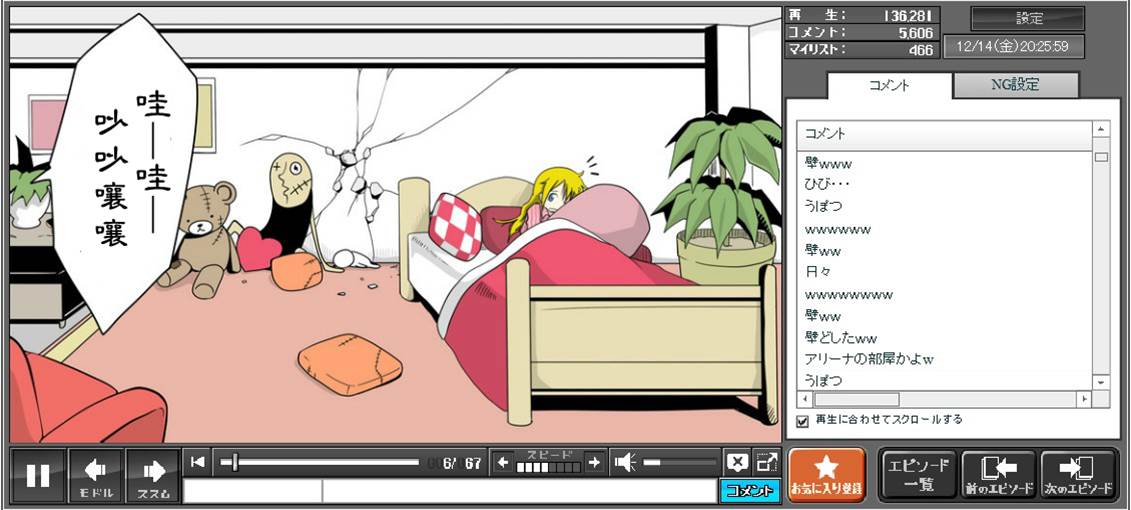
Task: Add to favorites with star button
Action: (x=826, y=474)
